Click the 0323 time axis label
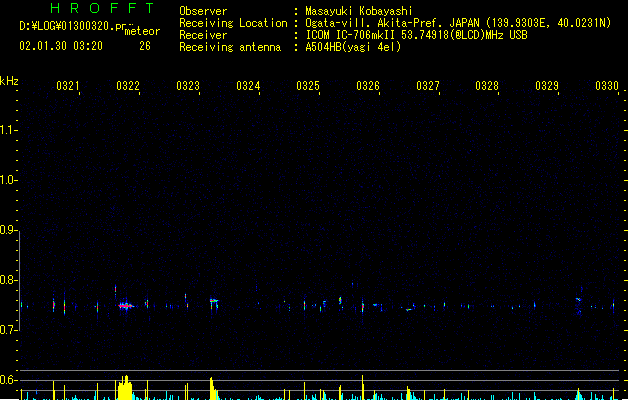The height and width of the screenshot is (400, 629). [188, 86]
